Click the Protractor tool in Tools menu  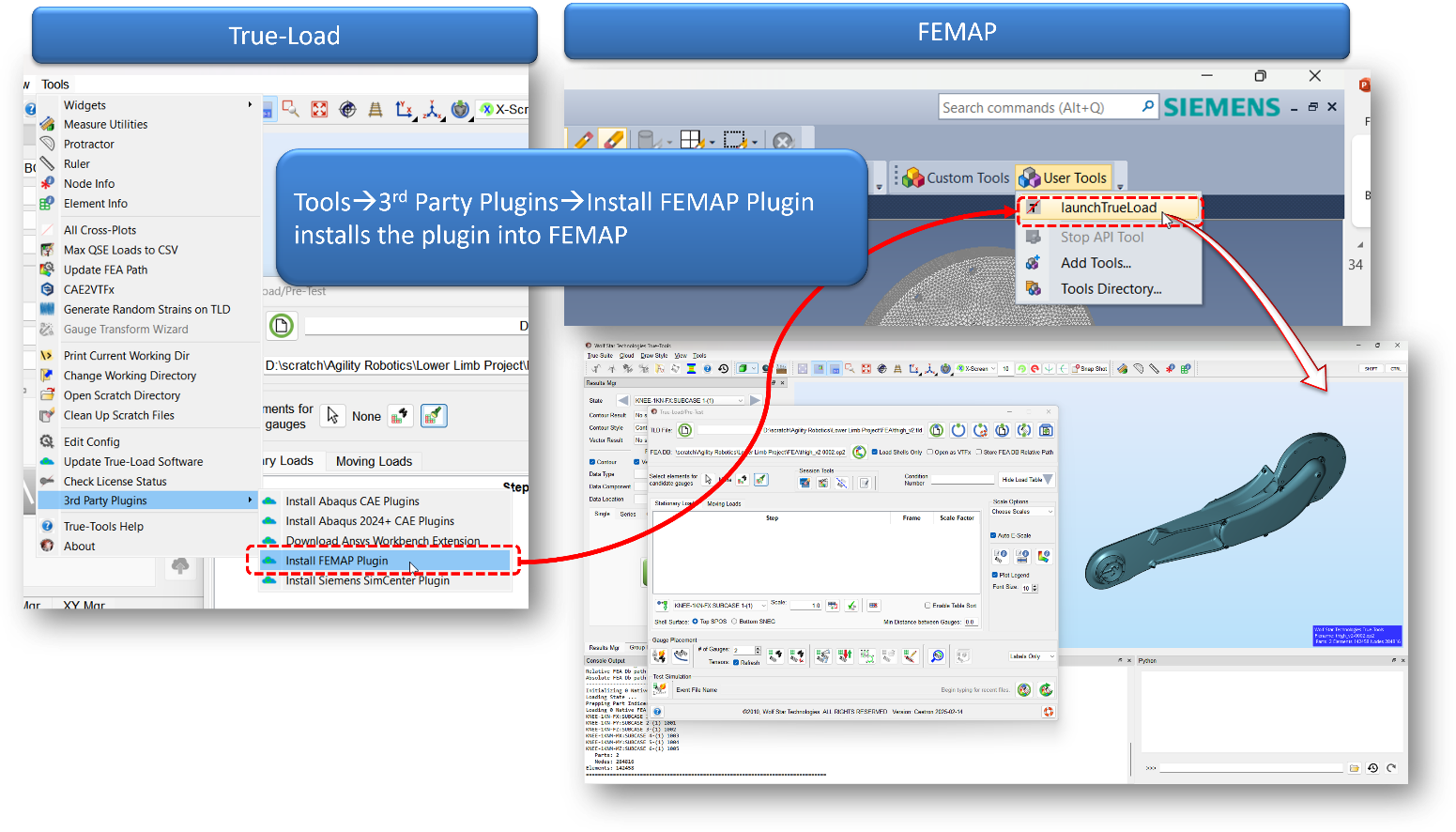[88, 144]
